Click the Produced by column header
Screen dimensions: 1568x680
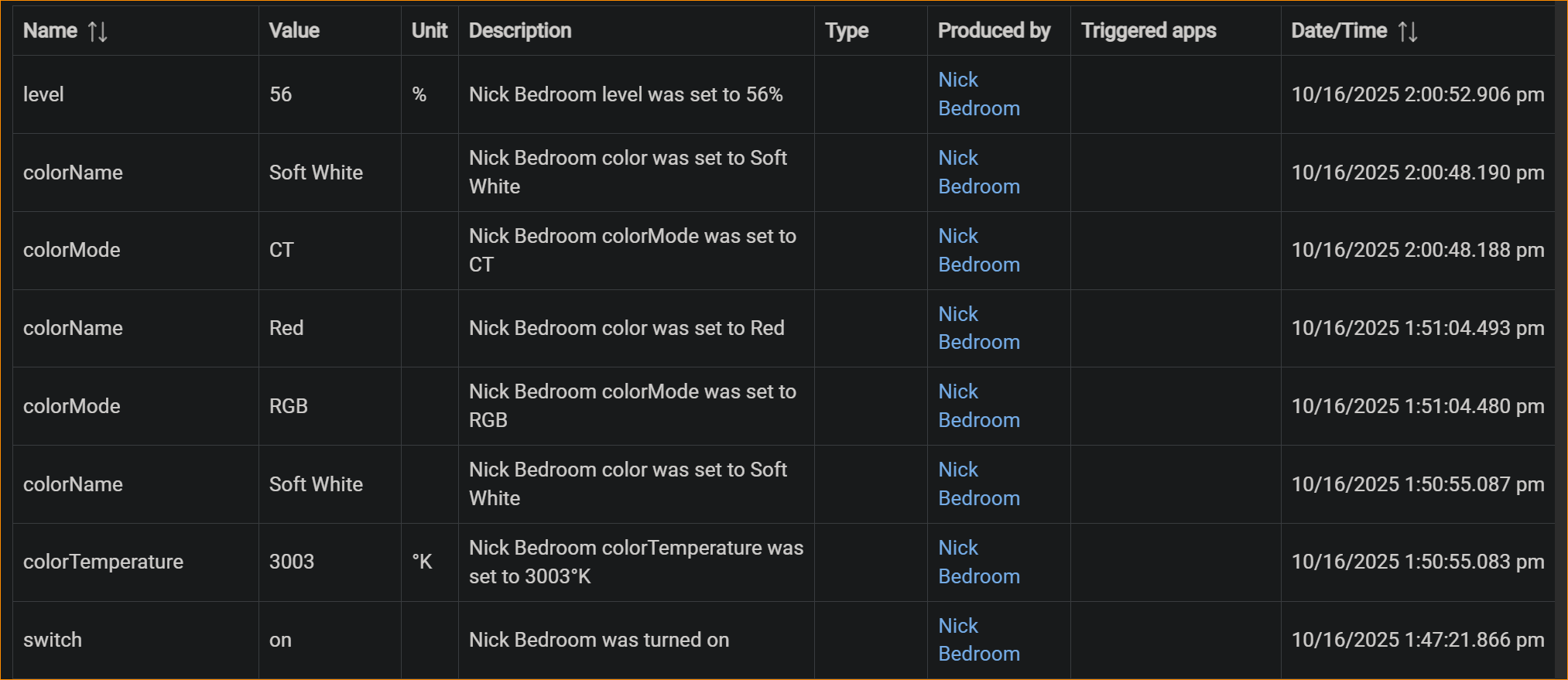click(x=994, y=31)
